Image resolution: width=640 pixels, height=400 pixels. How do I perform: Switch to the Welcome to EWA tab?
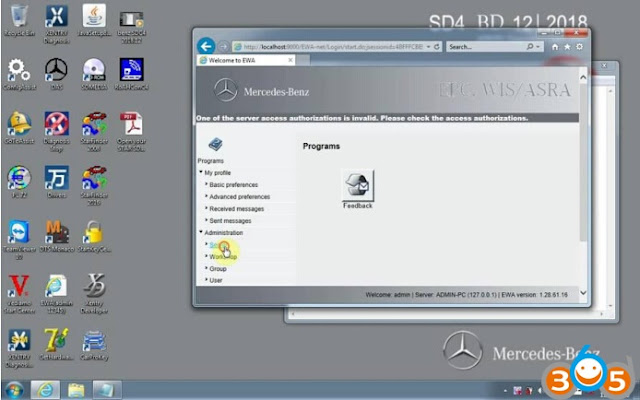(x=246, y=60)
